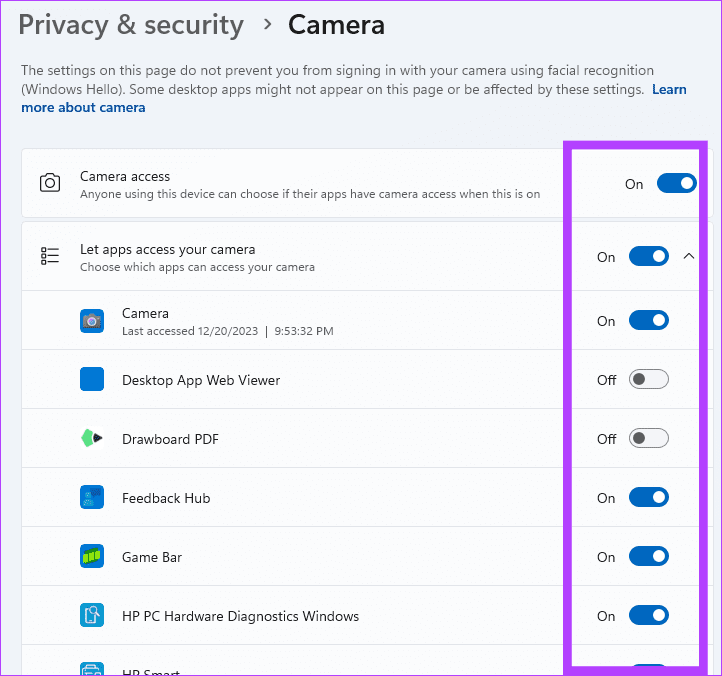Click the Game Bar label
Screen dimensions: 722x676
(x=152, y=557)
